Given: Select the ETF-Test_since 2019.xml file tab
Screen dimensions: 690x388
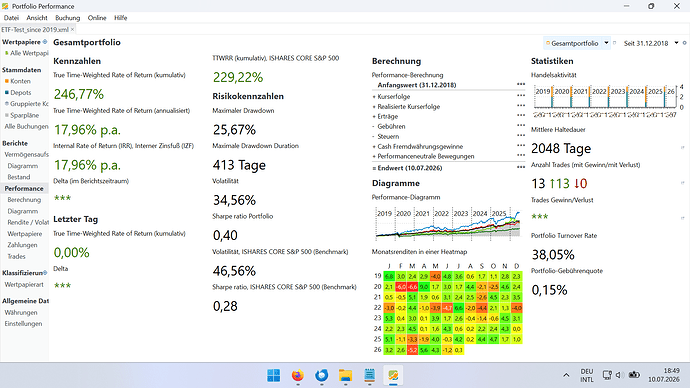Looking at the screenshot, I should [x=35, y=29].
